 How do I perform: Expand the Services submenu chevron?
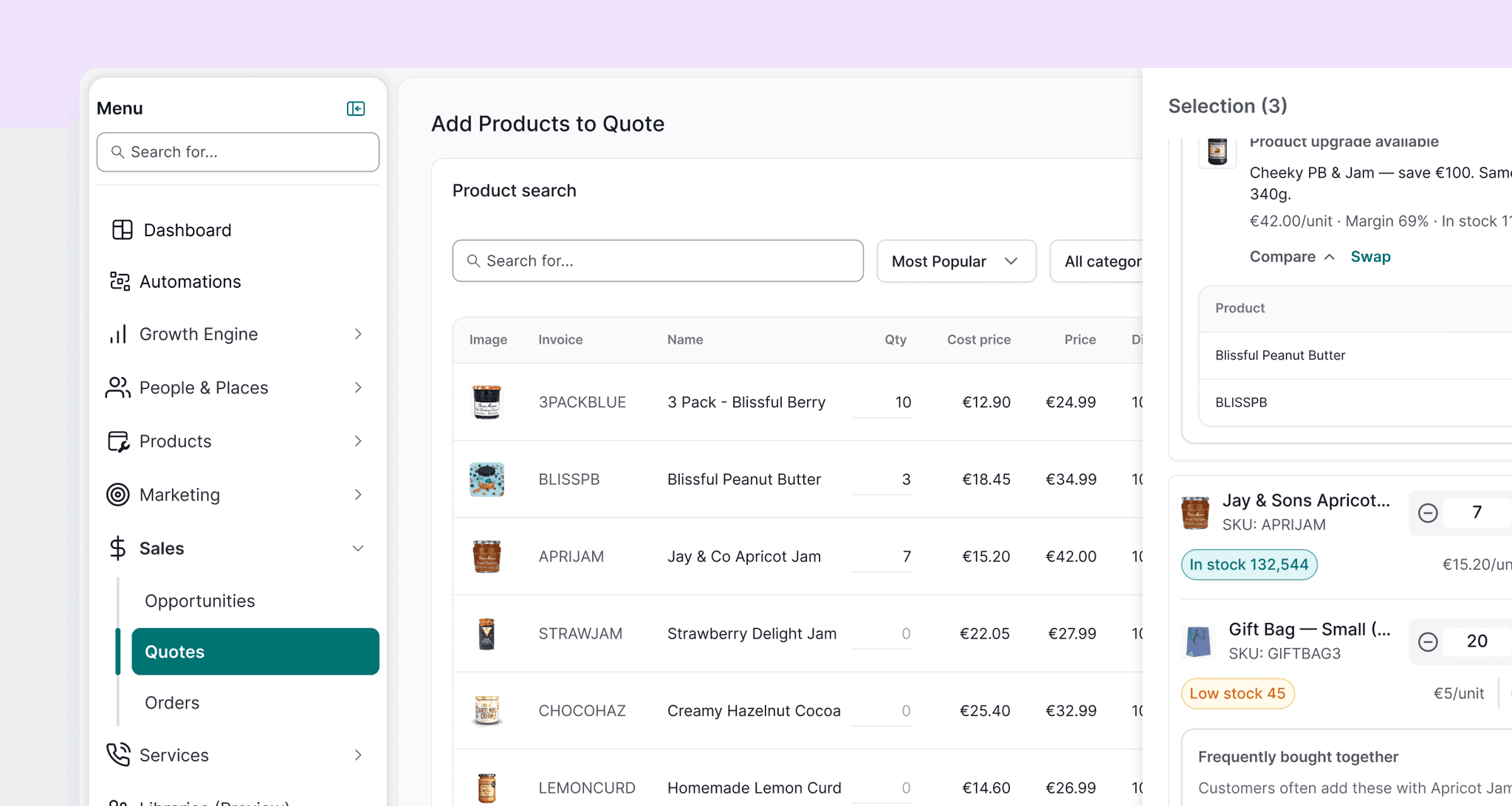[358, 754]
